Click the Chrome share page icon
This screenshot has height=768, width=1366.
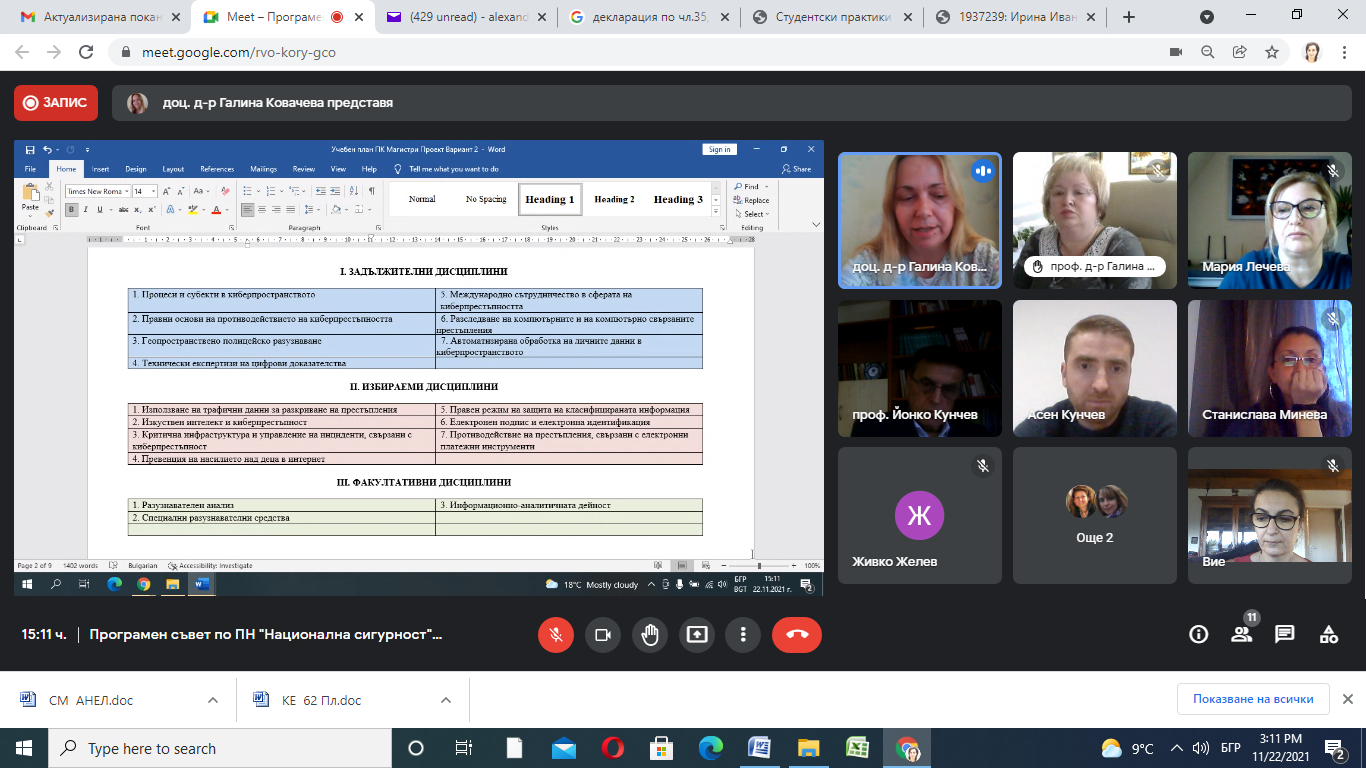1240,52
